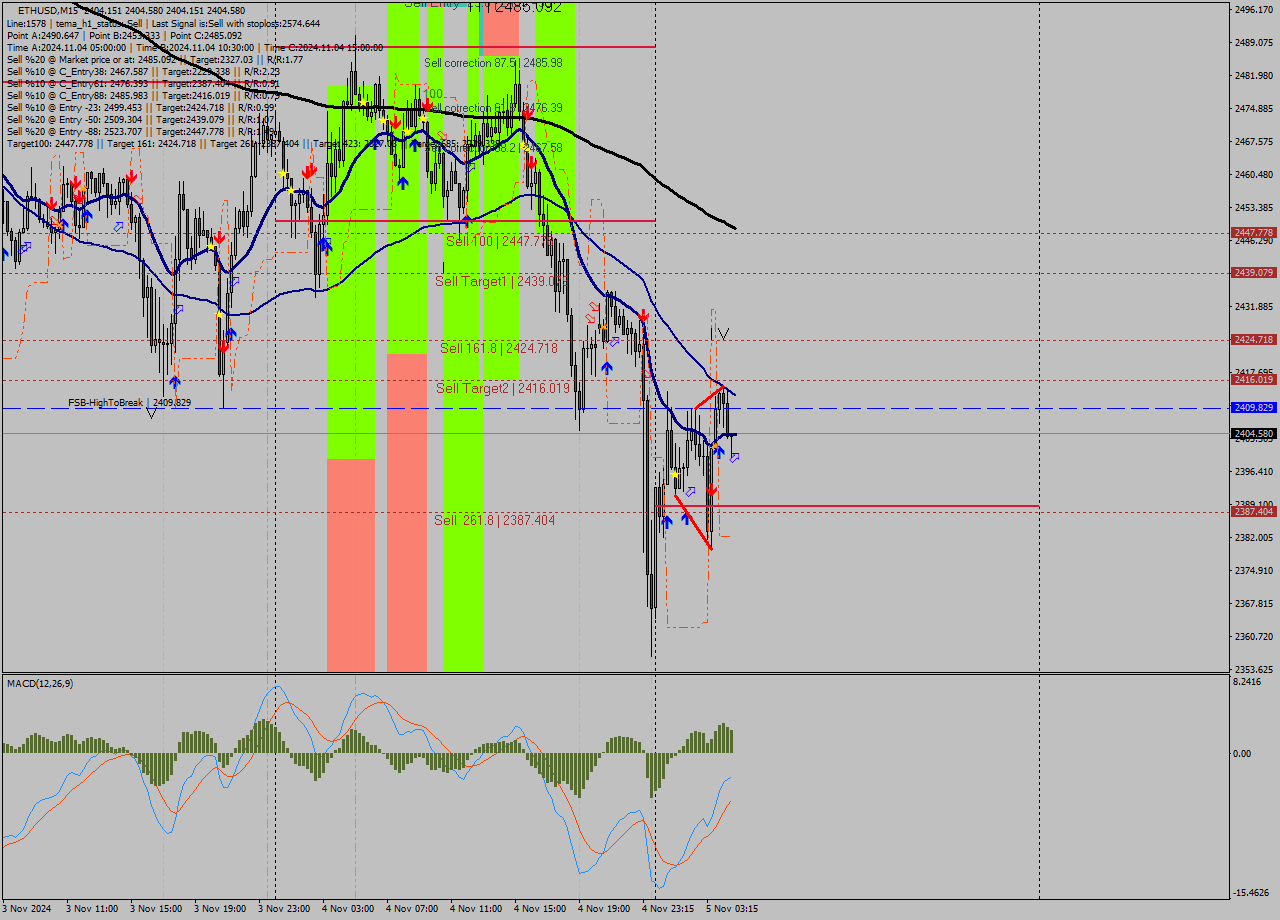Click the 'Sell %10 @ C_Entry61: 2476.393' line
Viewport: 1280px width, 920px height.
(x=143, y=83)
